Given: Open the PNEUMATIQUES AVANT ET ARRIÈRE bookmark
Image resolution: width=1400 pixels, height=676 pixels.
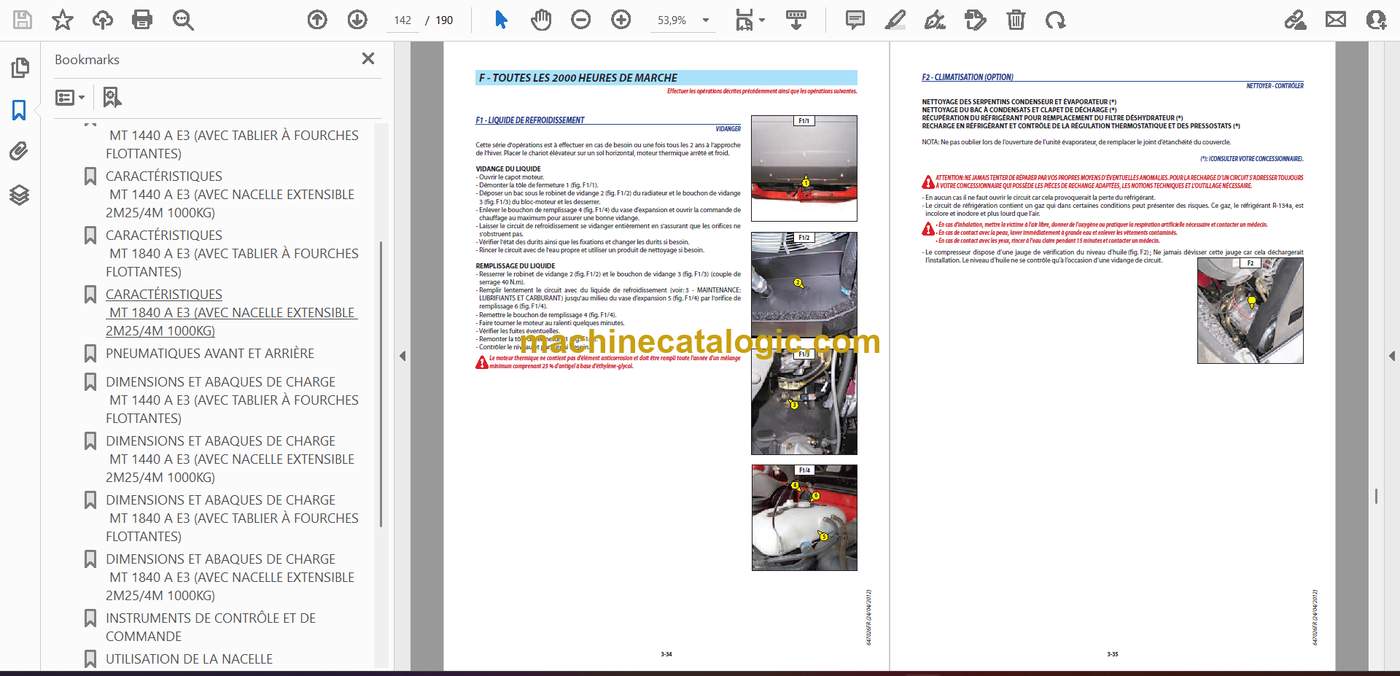Looking at the screenshot, I should point(210,353).
